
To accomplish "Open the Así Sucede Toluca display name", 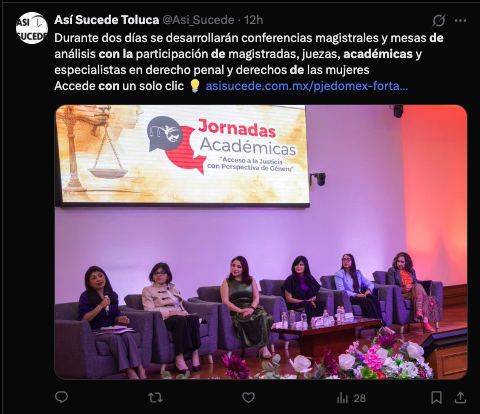I will click(x=106, y=20).
